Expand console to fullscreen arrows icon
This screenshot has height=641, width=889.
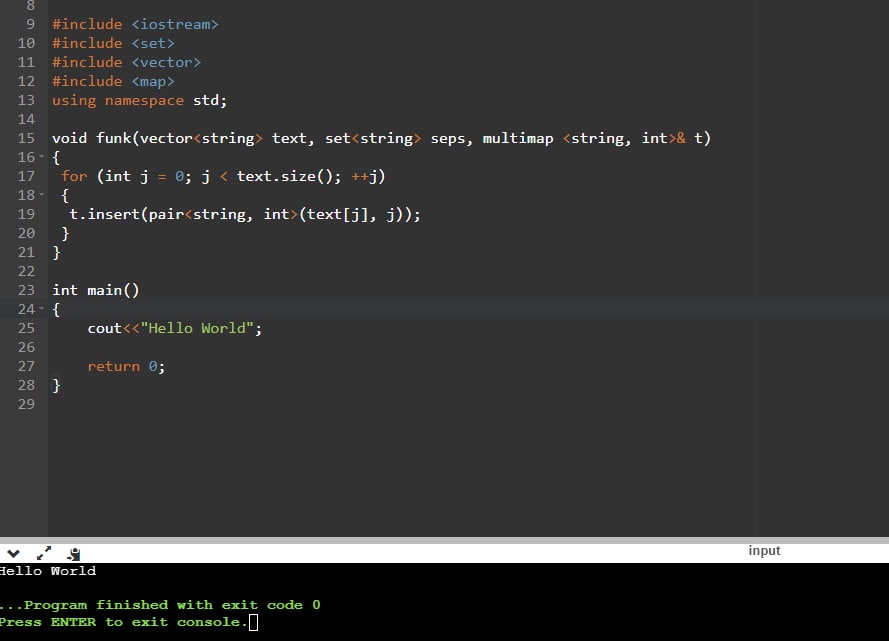tap(44, 553)
